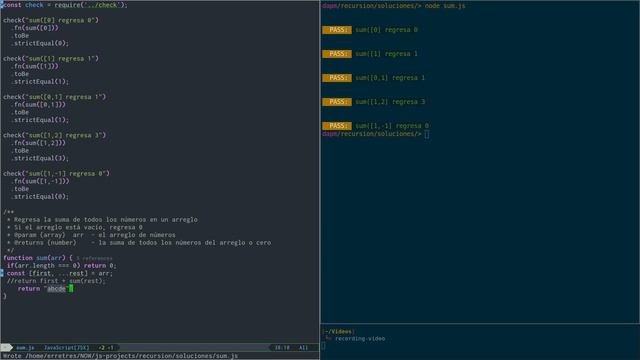Click 'recording-video' in the lower terminal pane
Viewport: 640px width, 360px height.
360,338
